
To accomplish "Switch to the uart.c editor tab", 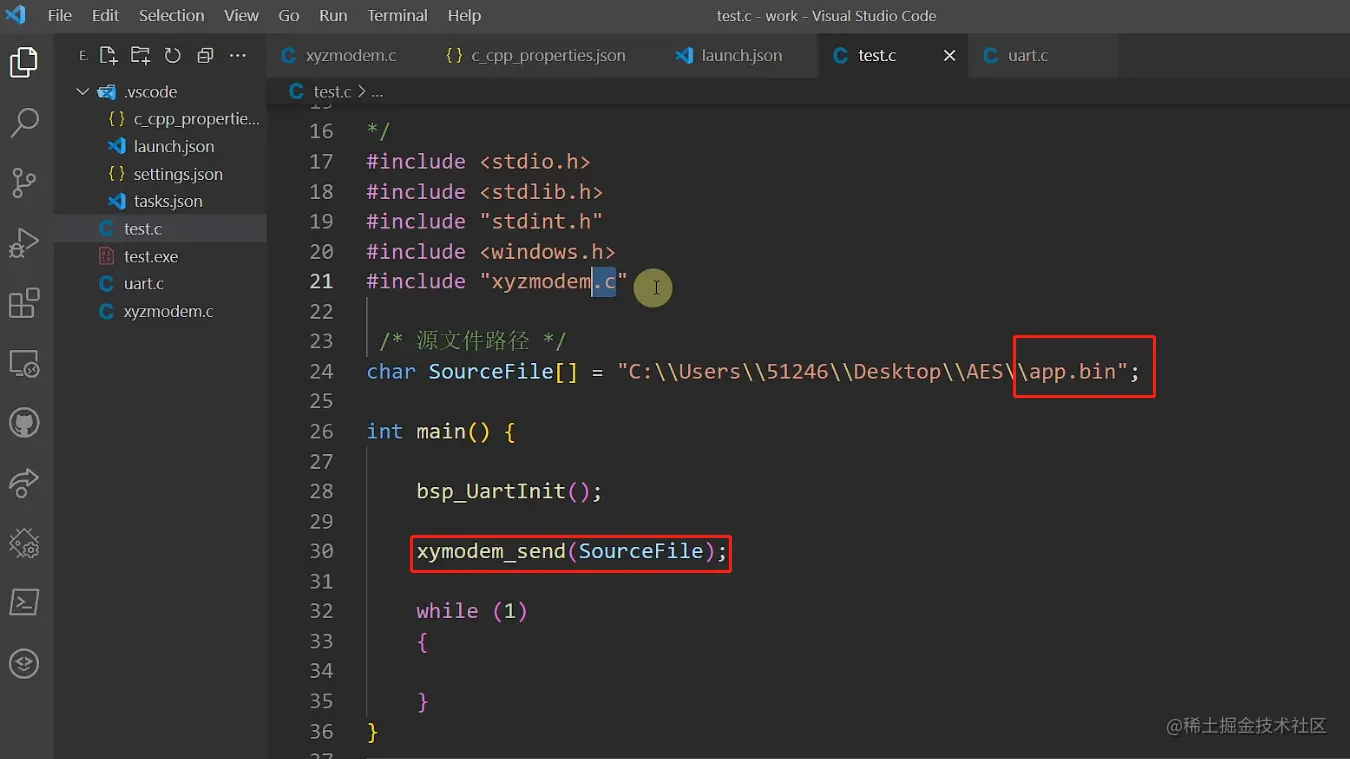I will tap(1042, 56).
